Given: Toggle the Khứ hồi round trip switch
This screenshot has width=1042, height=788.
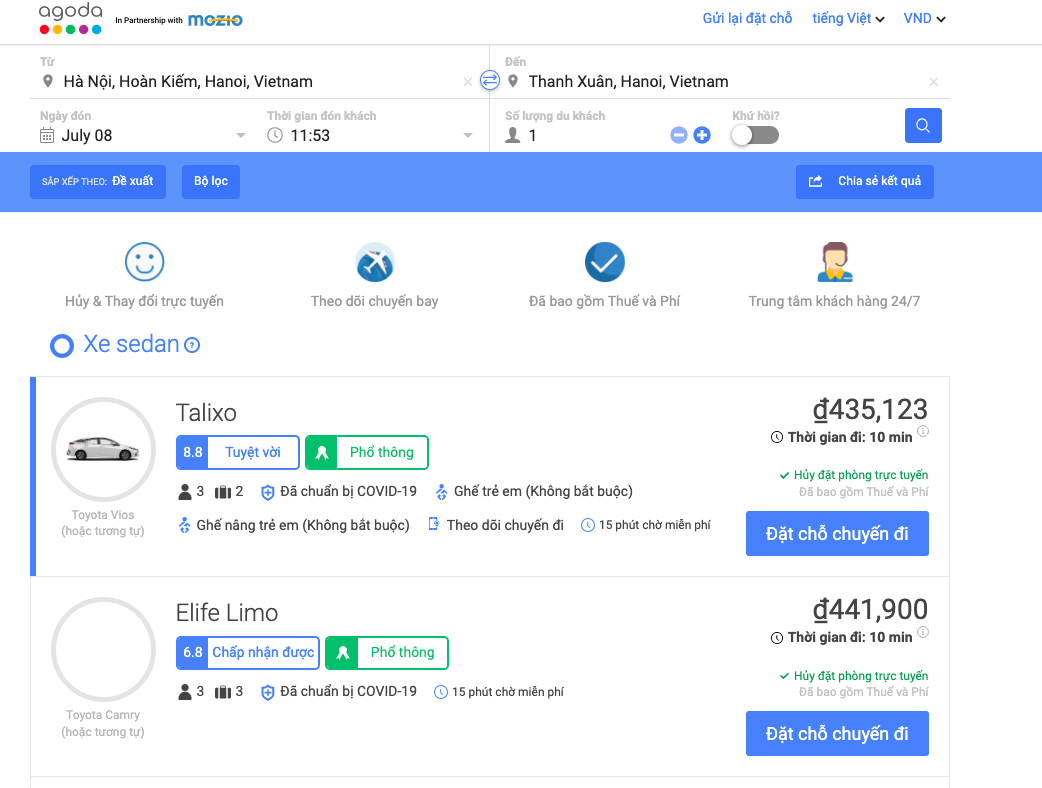Looking at the screenshot, I should 754,135.
